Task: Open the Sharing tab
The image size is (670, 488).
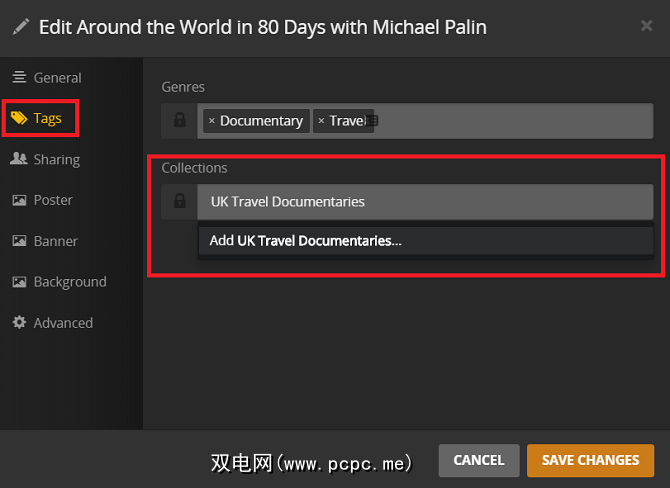Action: (x=56, y=159)
